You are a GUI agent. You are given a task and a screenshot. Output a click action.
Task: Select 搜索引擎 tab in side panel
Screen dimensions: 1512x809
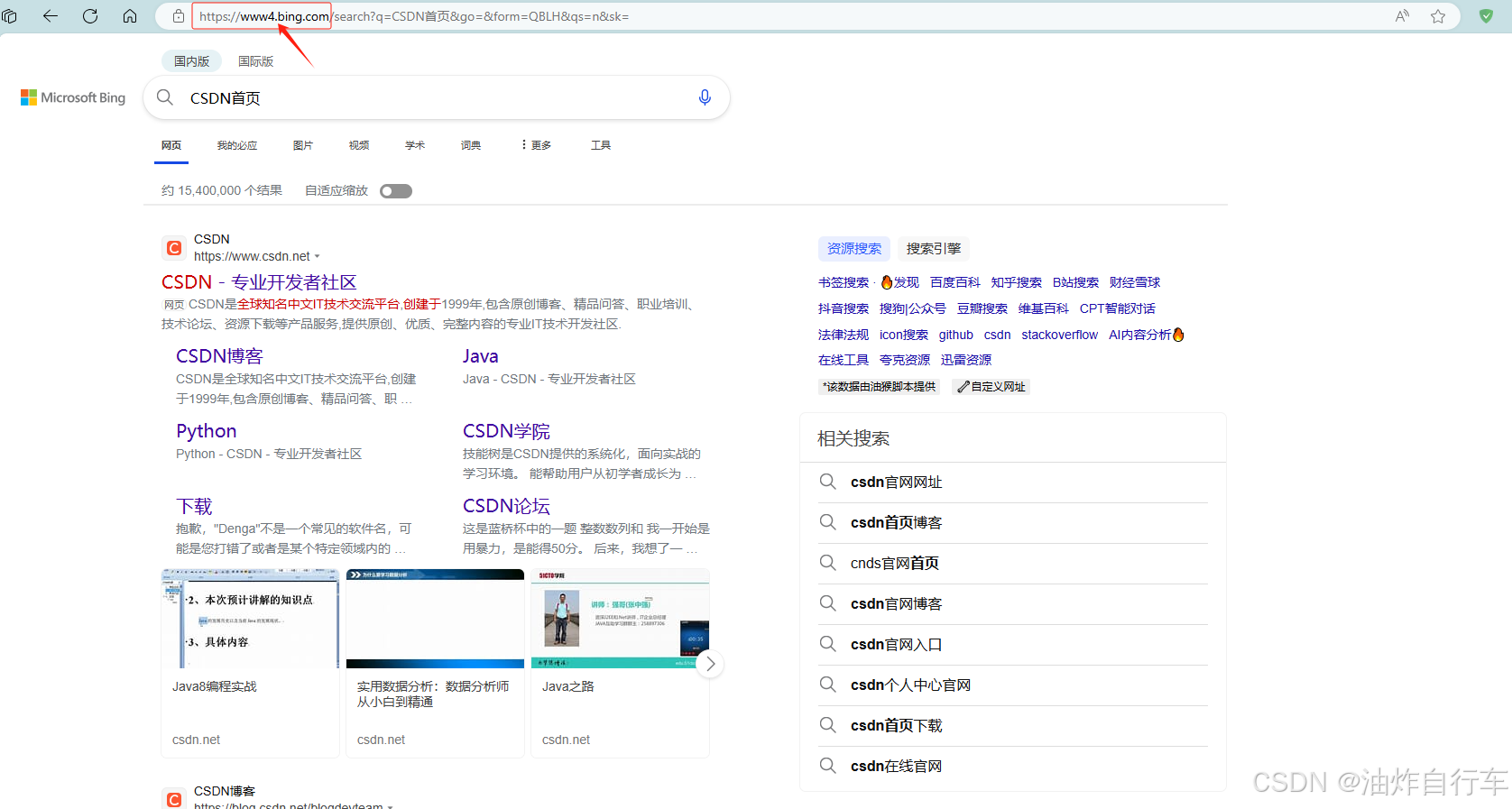click(934, 249)
